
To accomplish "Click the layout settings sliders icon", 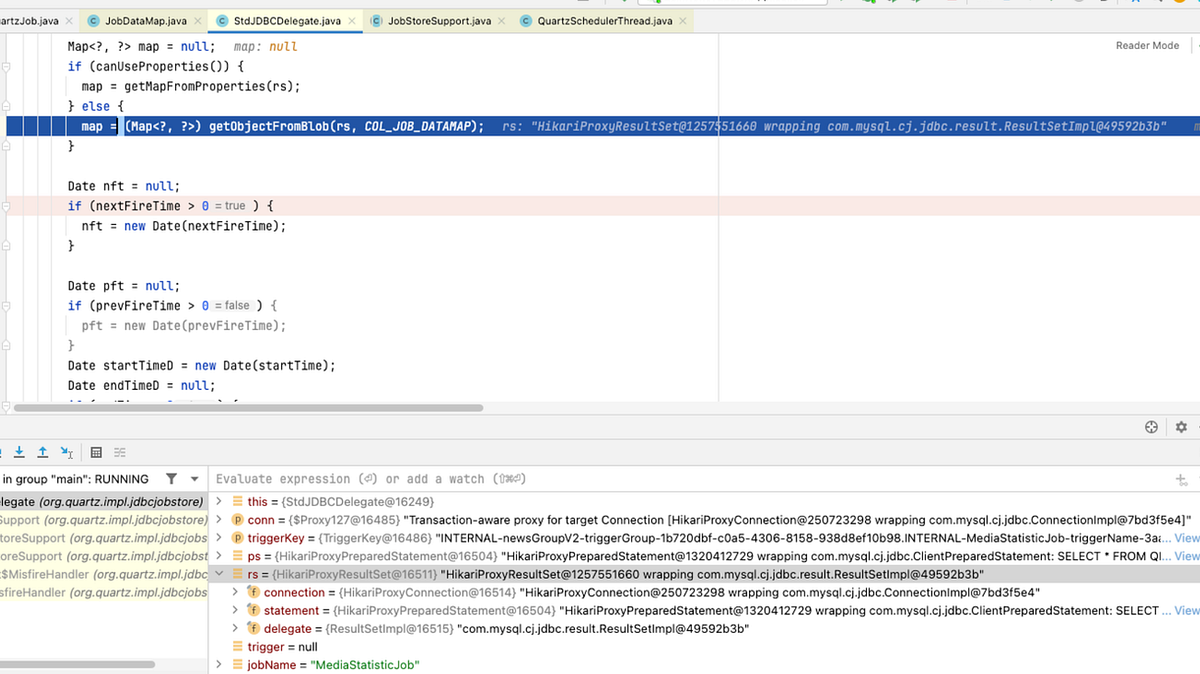I will (119, 452).
